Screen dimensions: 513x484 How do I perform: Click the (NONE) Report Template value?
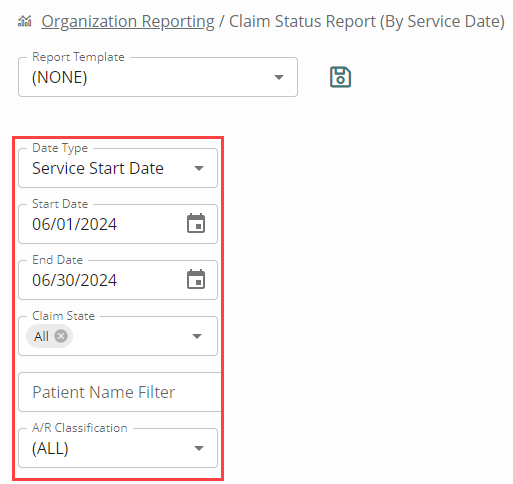coord(59,77)
